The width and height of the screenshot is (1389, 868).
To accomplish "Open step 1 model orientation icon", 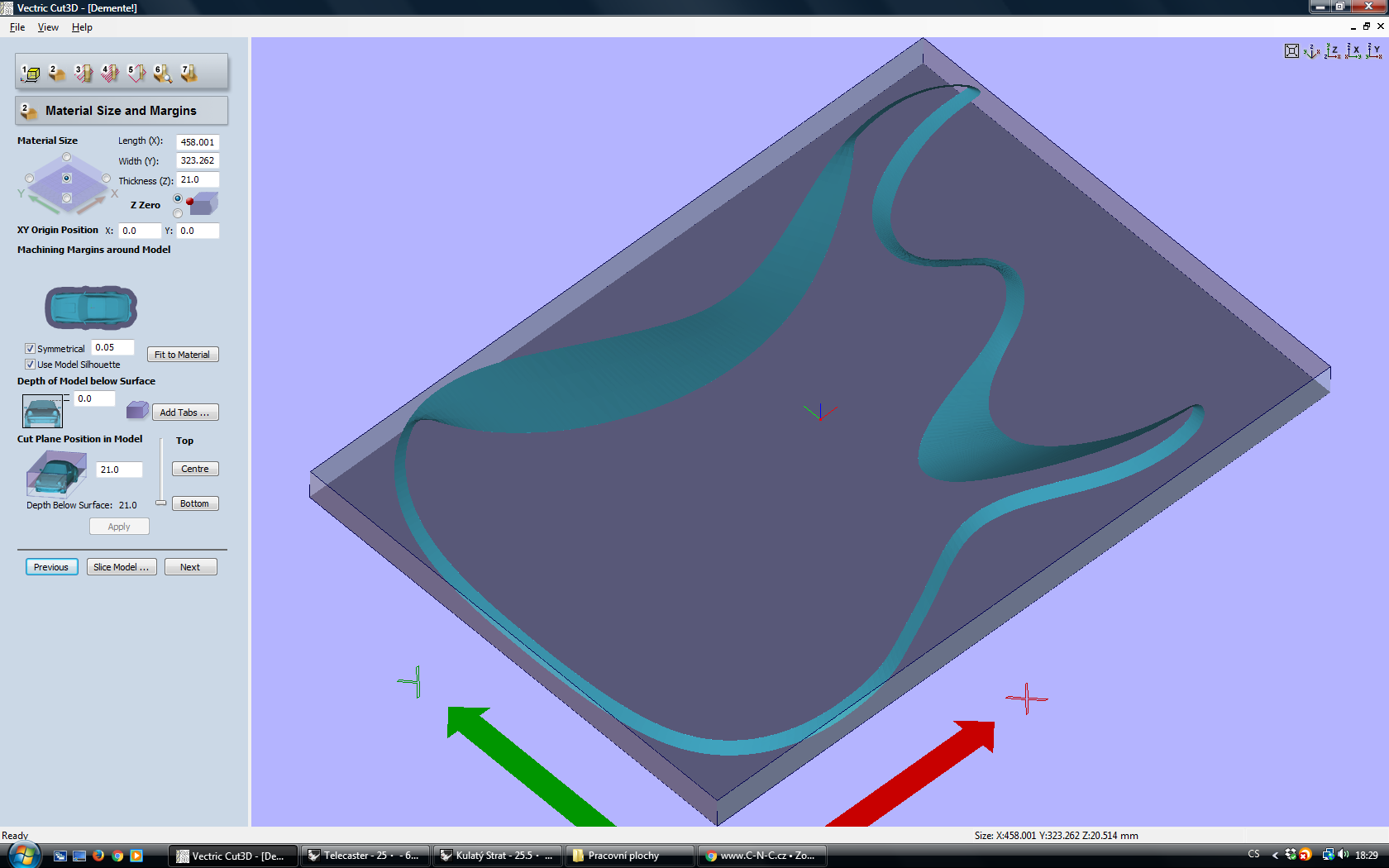I will pos(31,74).
